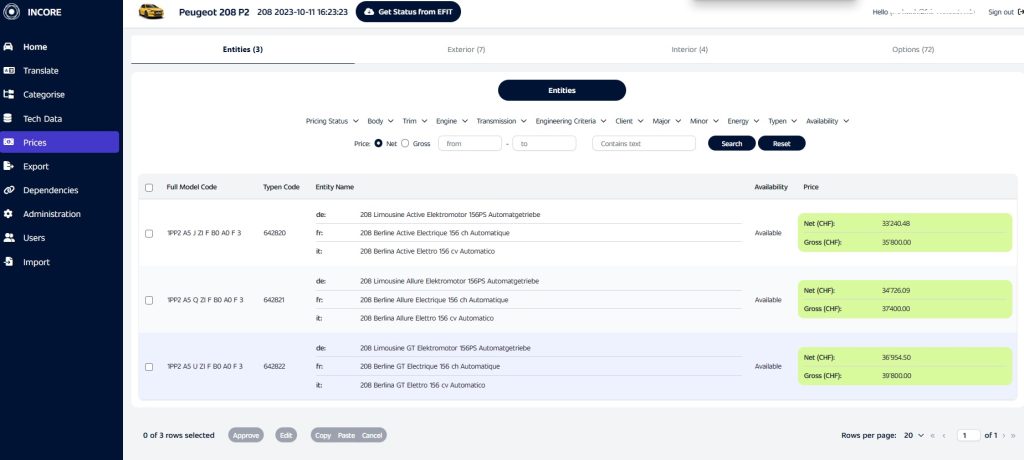Click the green price box showing 37'400.00
The image size is (1024, 460).
click(904, 299)
